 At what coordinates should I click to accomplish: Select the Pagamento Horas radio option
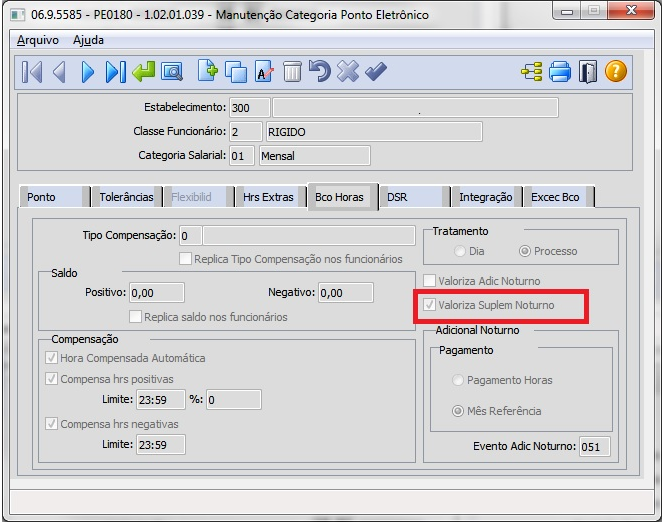(x=458, y=380)
